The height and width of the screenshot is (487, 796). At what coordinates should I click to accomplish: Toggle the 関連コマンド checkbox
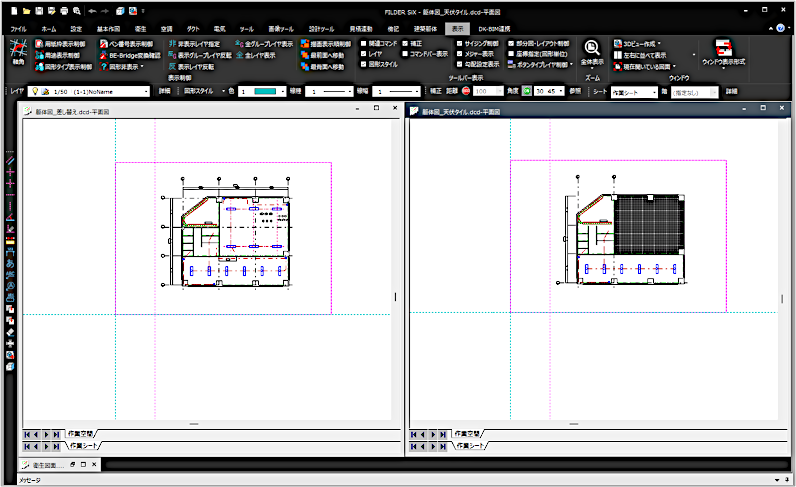(x=364, y=44)
